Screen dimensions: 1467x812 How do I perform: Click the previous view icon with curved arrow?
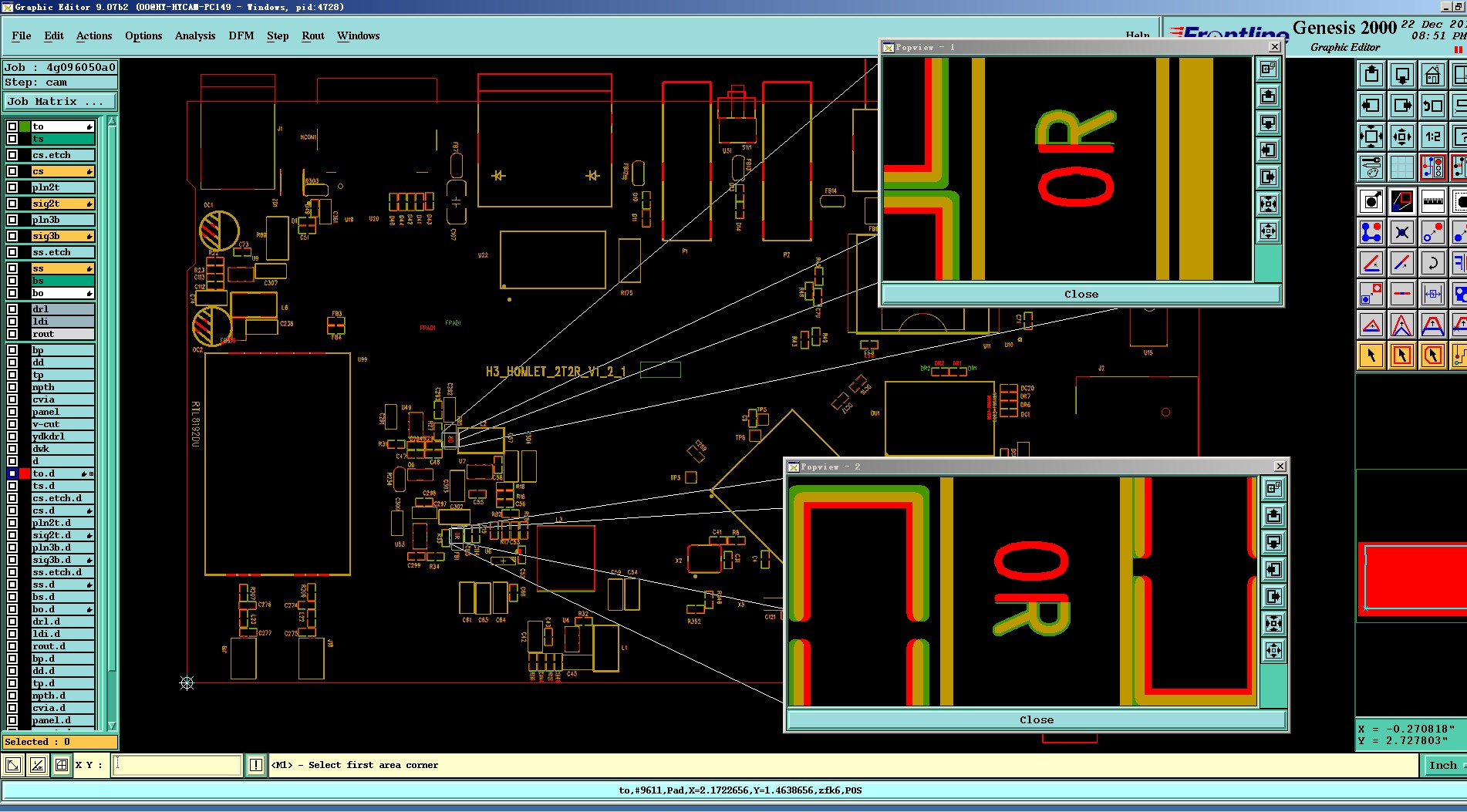(1433, 106)
